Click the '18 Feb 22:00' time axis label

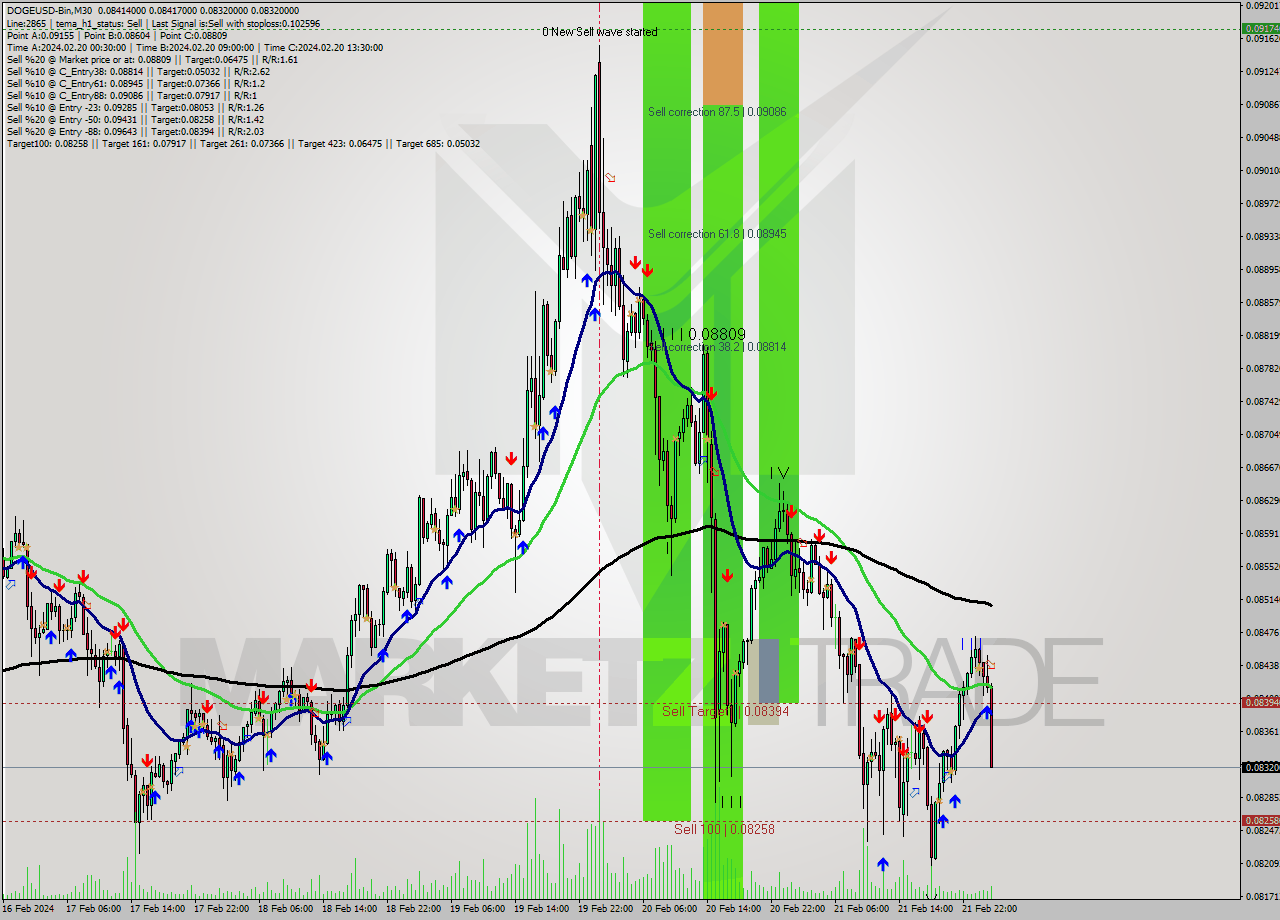[x=413, y=909]
